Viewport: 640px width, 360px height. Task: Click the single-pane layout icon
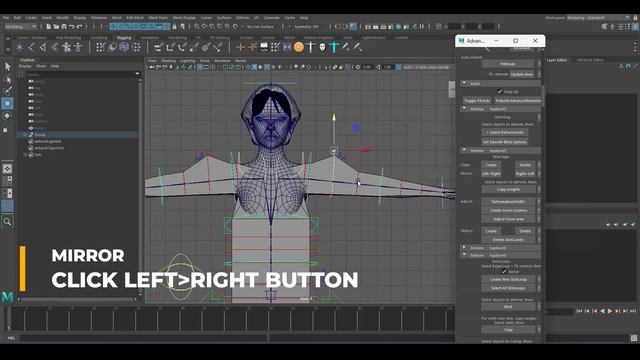7,169
